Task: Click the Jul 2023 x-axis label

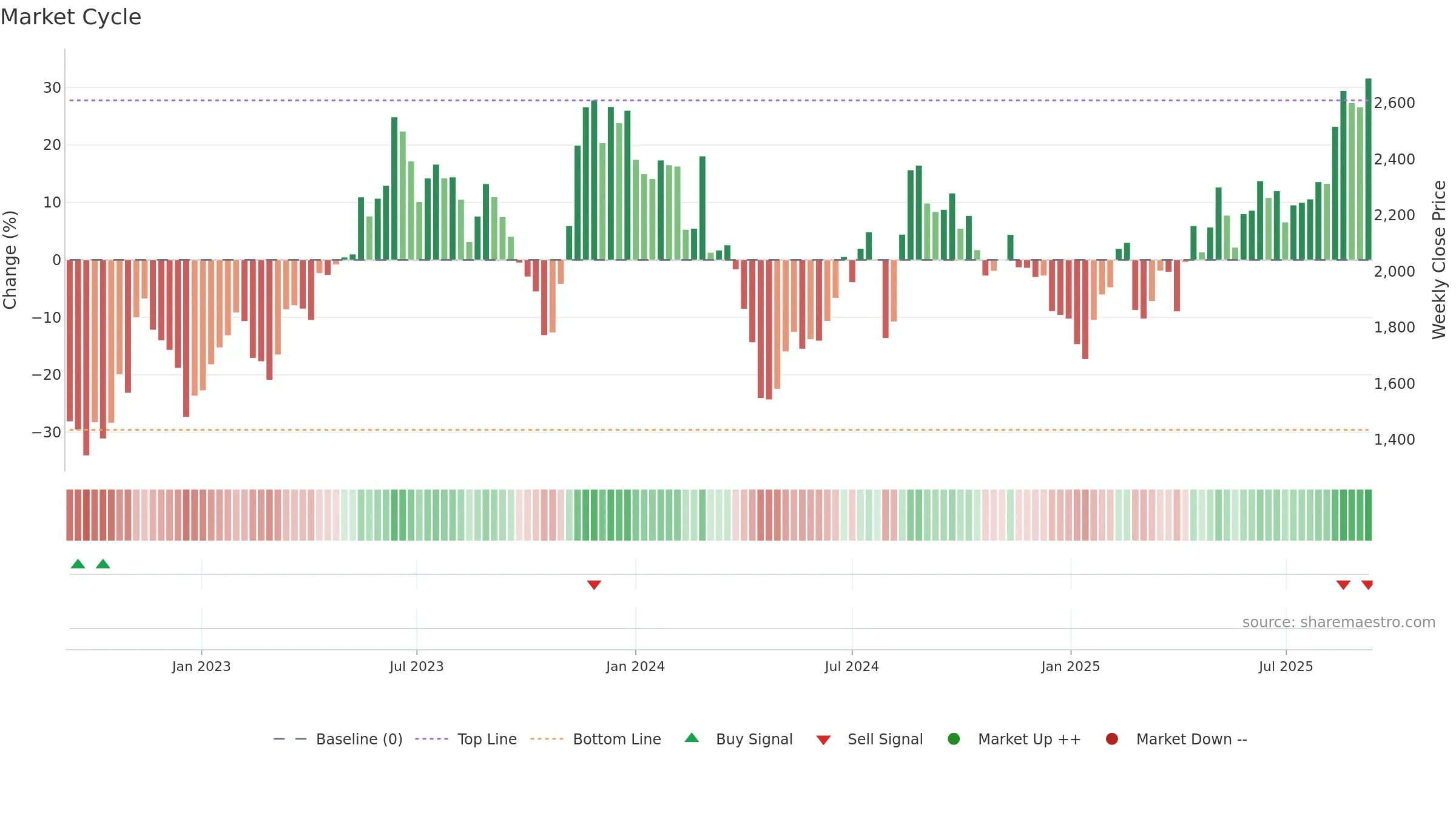Action: 417,666
